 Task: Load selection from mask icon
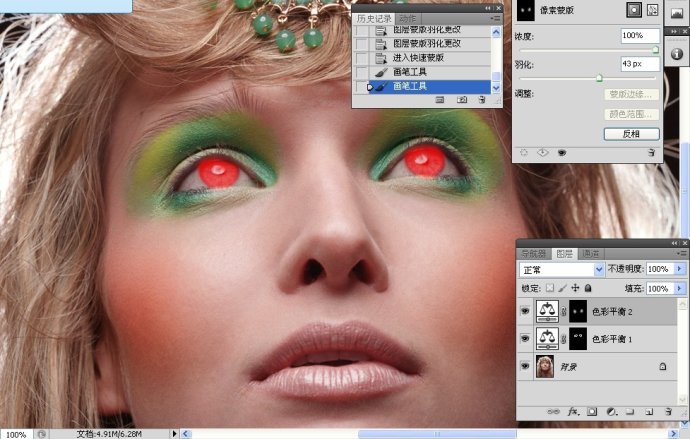(x=524, y=153)
